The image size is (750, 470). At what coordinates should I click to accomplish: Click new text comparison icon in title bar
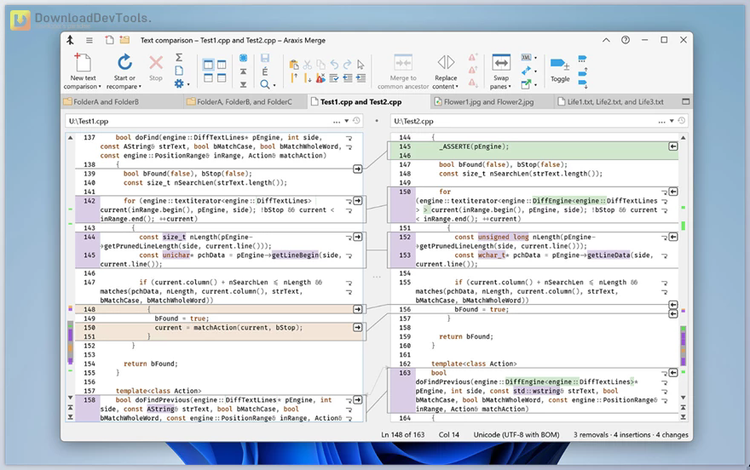pyautogui.click(x=109, y=40)
